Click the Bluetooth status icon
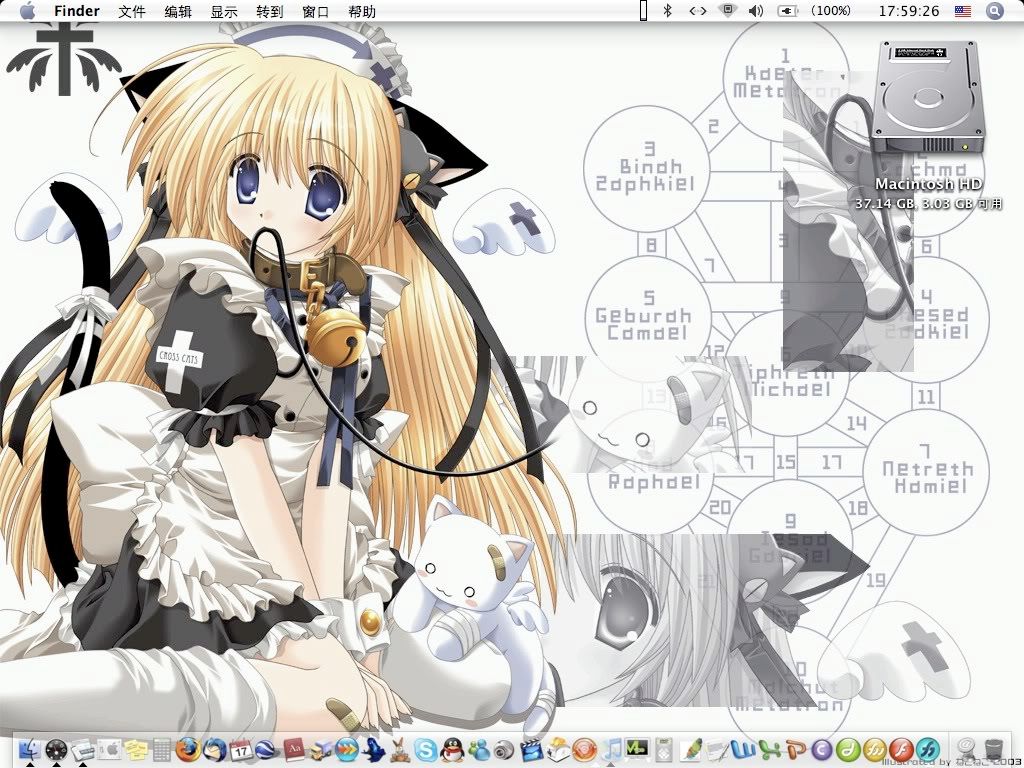Viewport: 1024px width, 768px height. click(x=667, y=10)
